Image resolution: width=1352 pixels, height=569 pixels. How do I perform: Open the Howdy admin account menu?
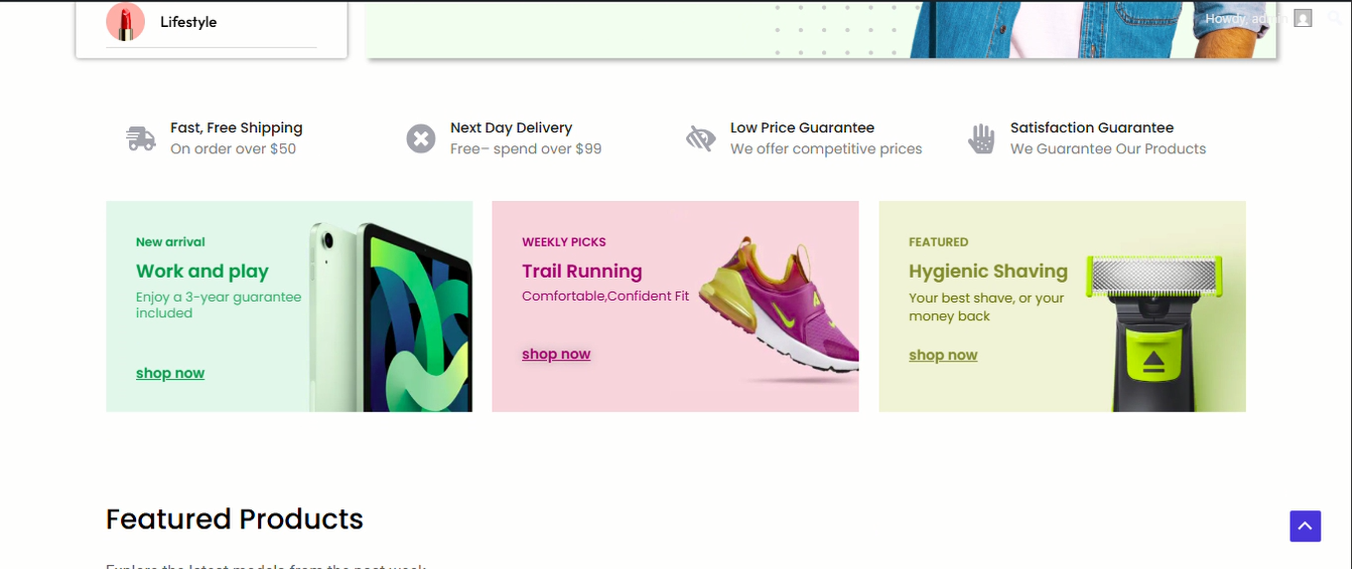pos(1245,18)
